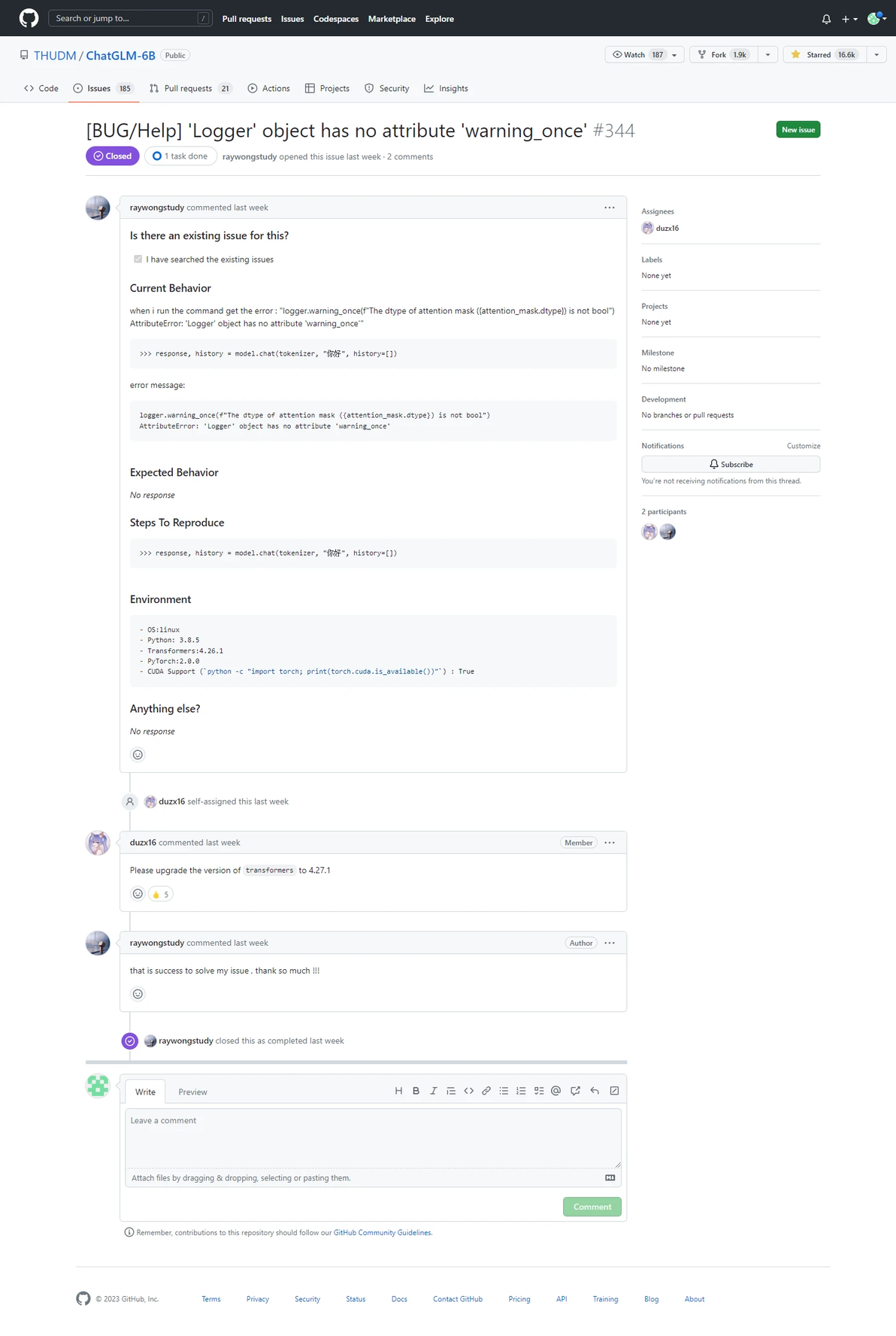The width and height of the screenshot is (896, 1336).
Task: Click into the Leave a comment text area
Action: (373, 1138)
